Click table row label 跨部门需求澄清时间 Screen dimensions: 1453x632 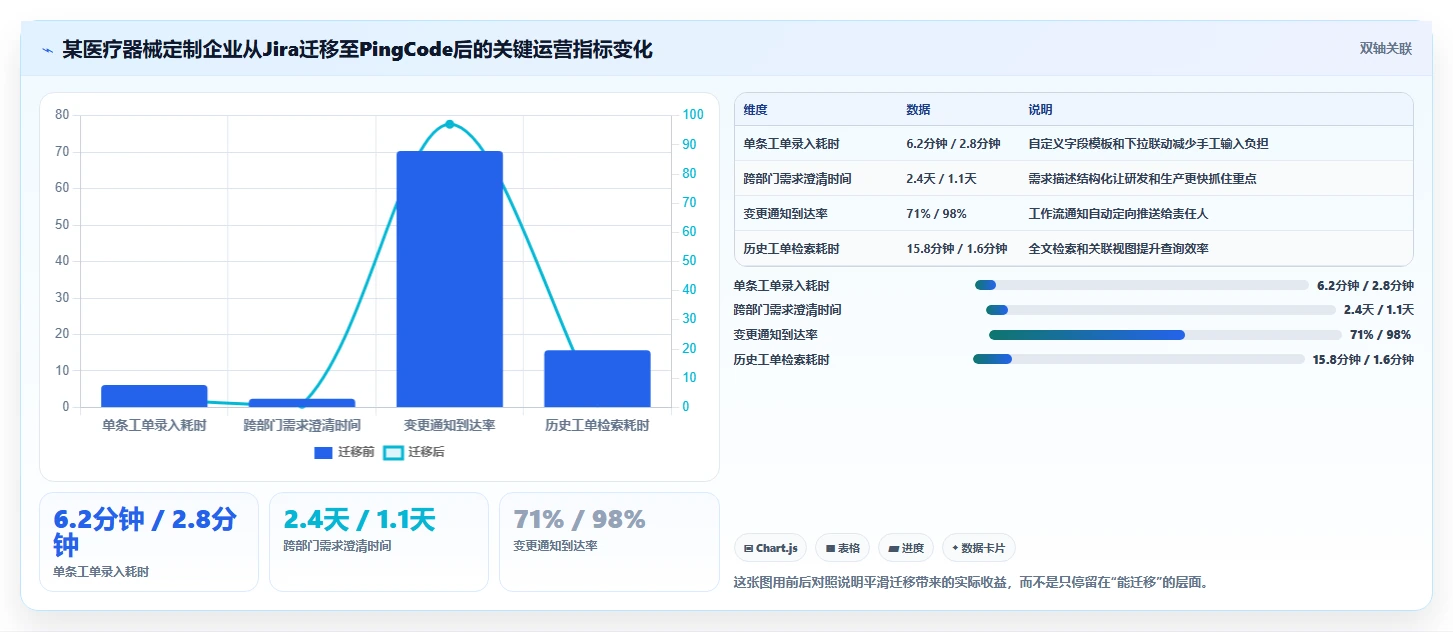point(797,179)
